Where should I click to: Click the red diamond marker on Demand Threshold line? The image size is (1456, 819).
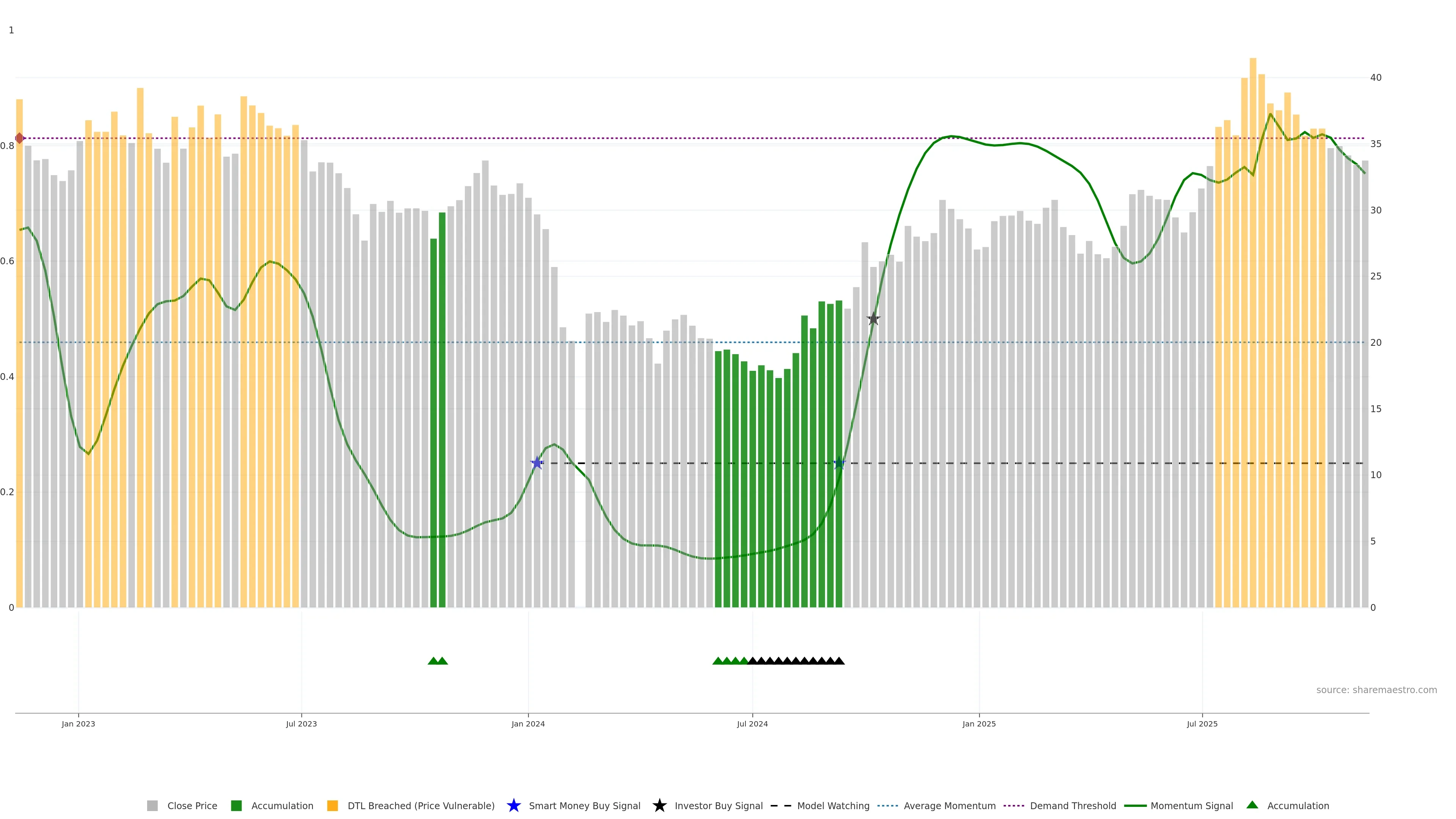20,138
